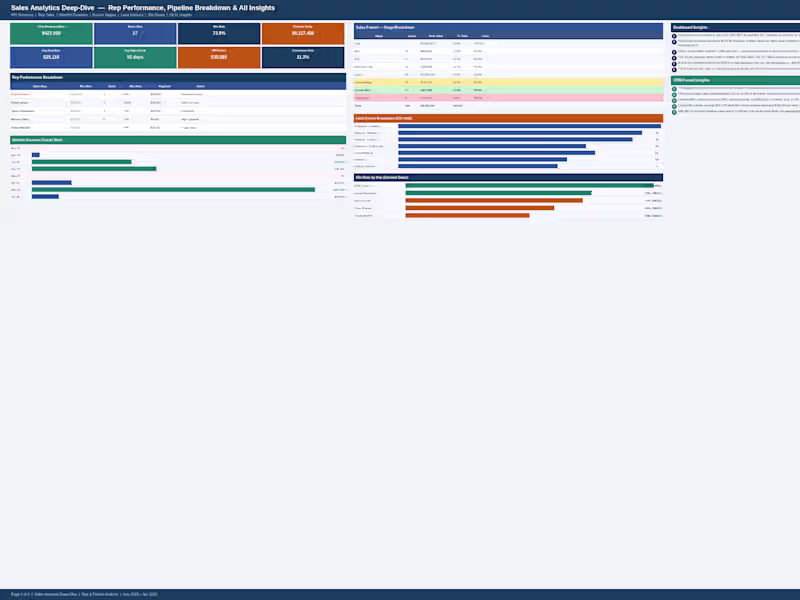Click numbered badge 4 in Dashboard Insights

click(x=675, y=57)
